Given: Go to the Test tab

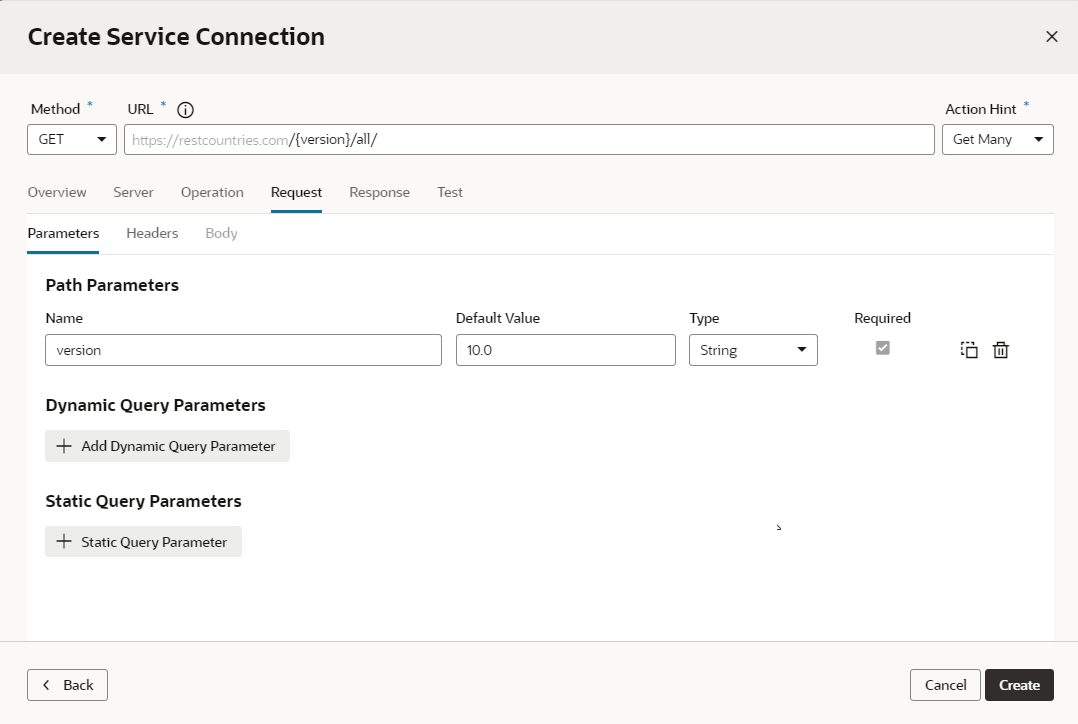Looking at the screenshot, I should click(x=450, y=192).
